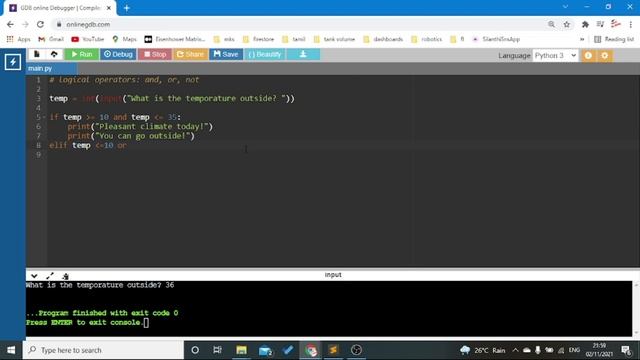The width and height of the screenshot is (640, 360).
Task: Open the dashboards bookmarks folder
Action: coord(383,39)
